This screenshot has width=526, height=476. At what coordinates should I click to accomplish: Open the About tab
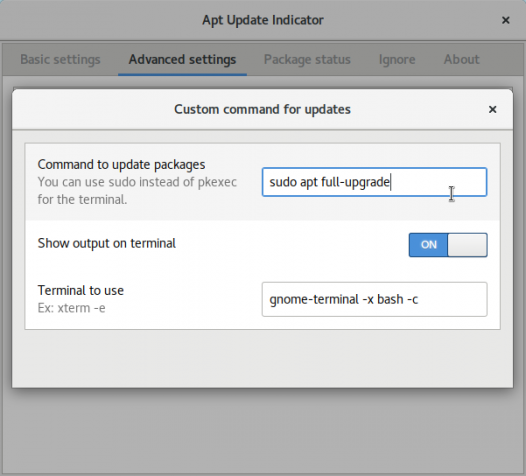pos(462,59)
